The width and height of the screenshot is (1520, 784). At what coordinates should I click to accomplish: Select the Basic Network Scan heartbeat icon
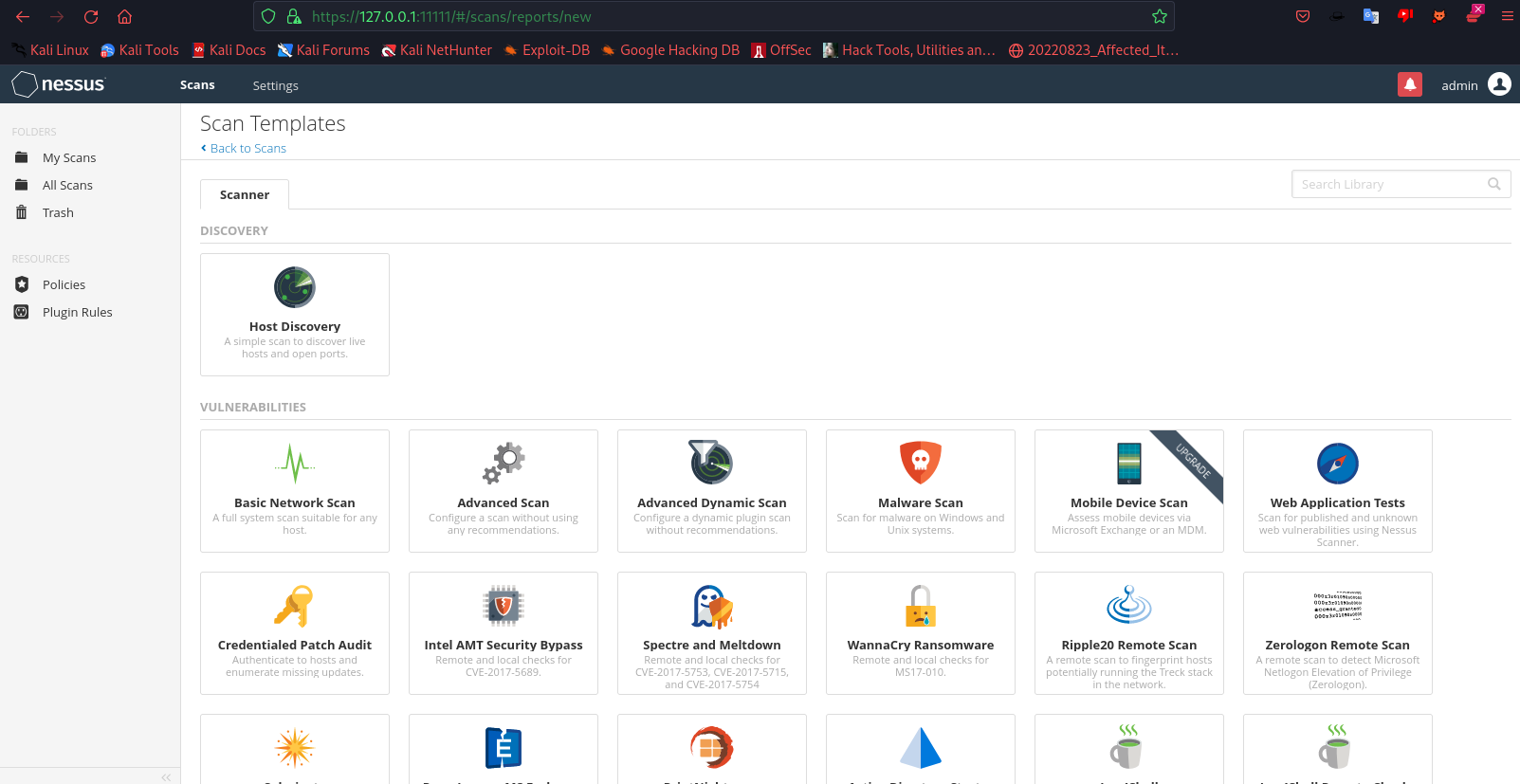tap(295, 463)
